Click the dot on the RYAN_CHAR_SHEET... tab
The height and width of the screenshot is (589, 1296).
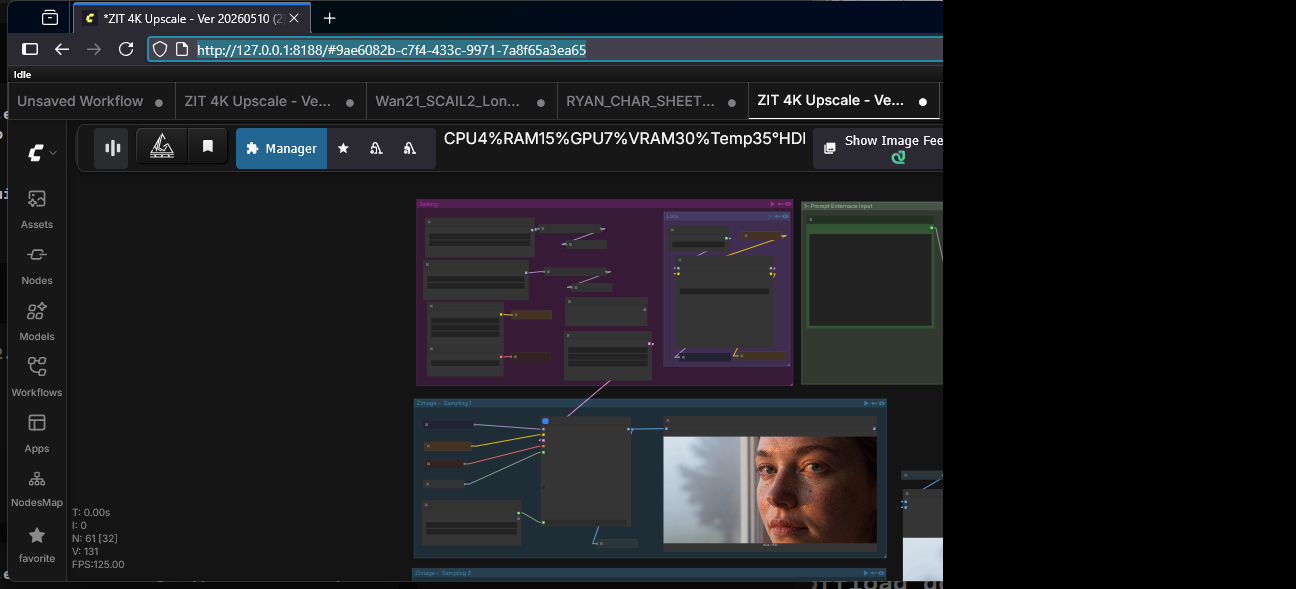(731, 102)
